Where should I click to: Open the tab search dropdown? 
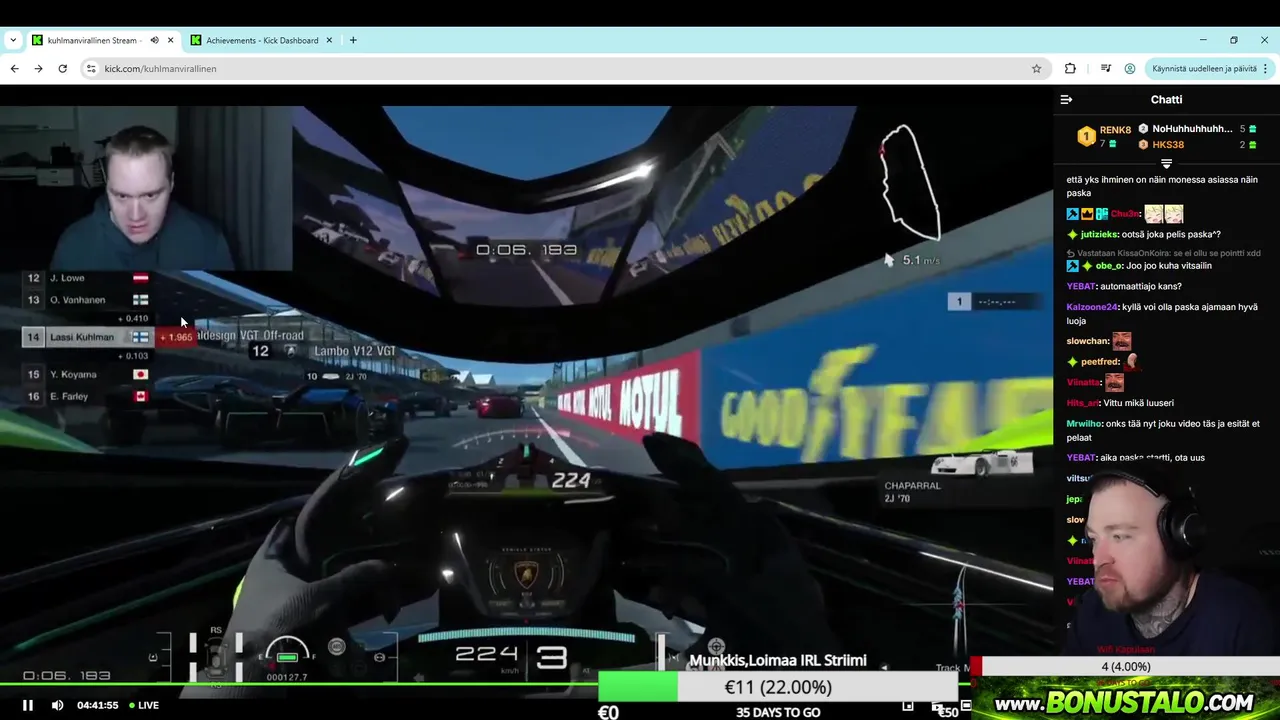click(x=13, y=41)
